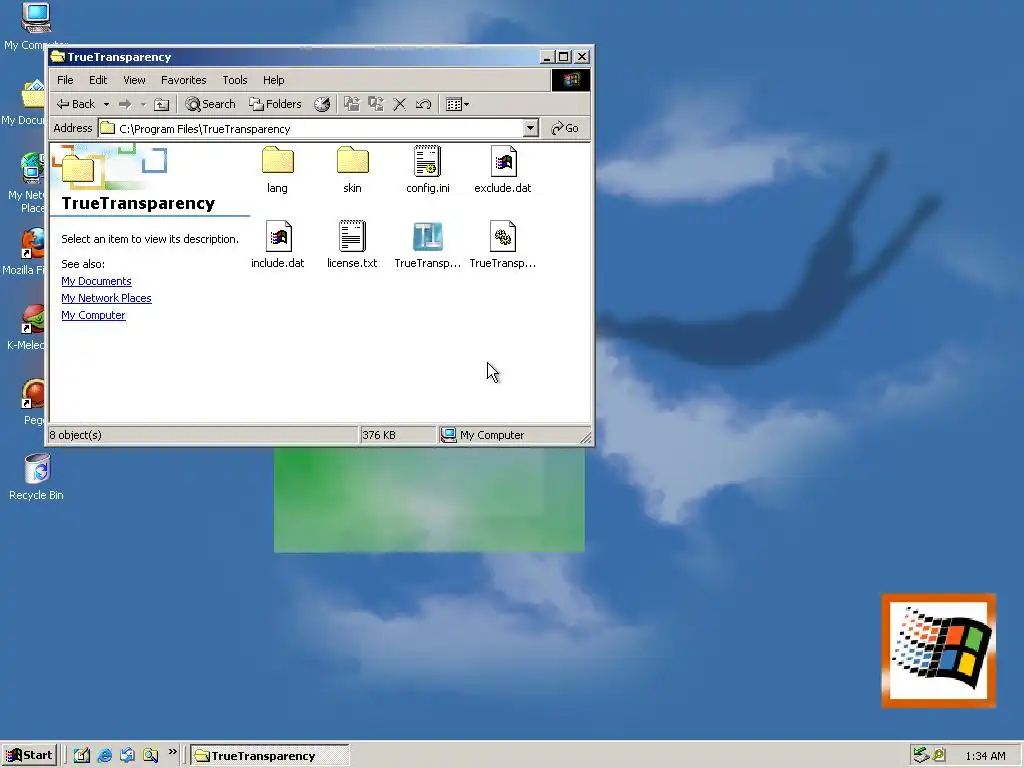Open the History toolbar icon

pyautogui.click(x=322, y=104)
